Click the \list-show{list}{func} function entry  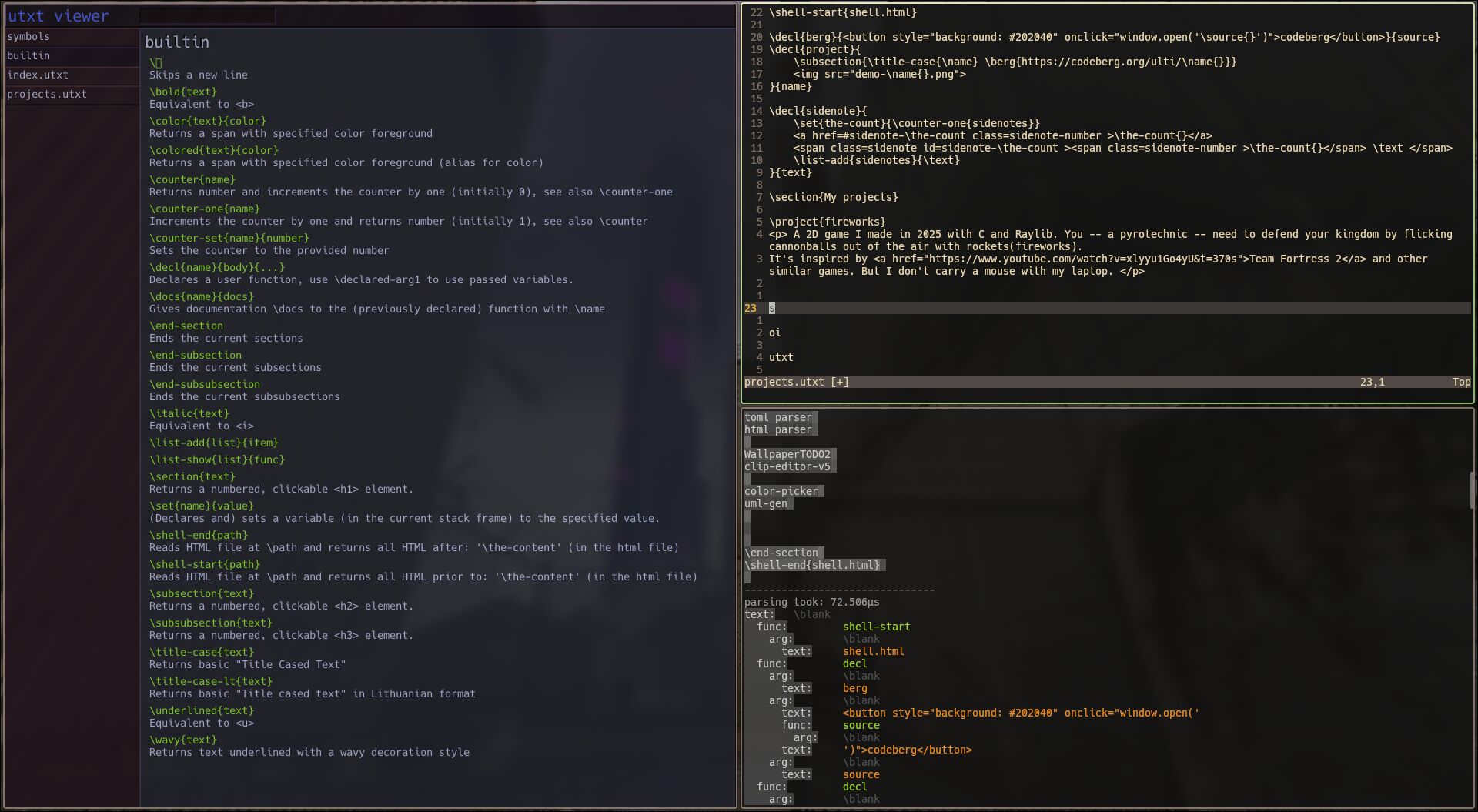[x=217, y=460]
